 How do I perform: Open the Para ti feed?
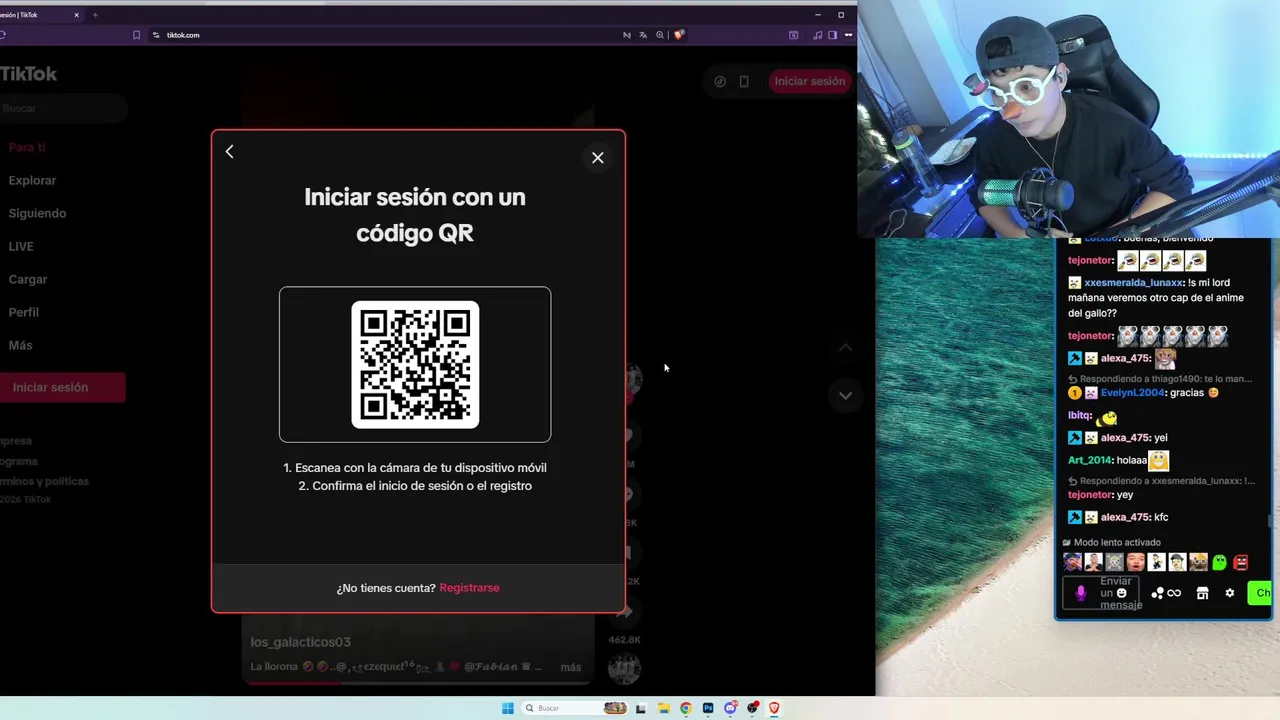27,147
